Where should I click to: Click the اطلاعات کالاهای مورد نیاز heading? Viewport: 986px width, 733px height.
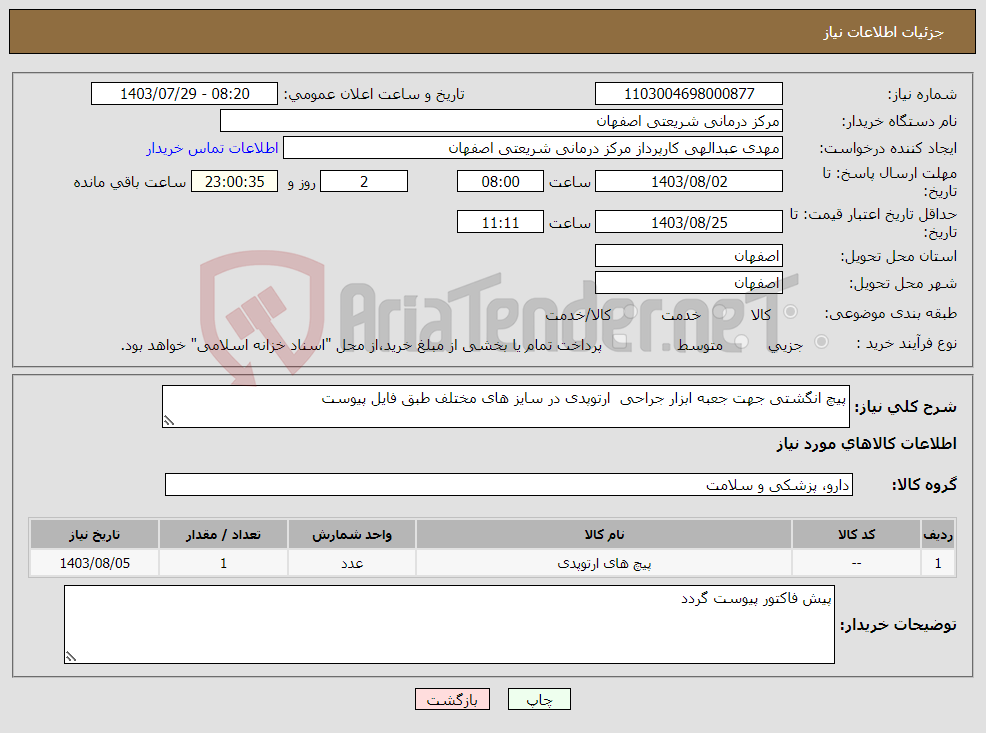pyautogui.click(x=867, y=444)
